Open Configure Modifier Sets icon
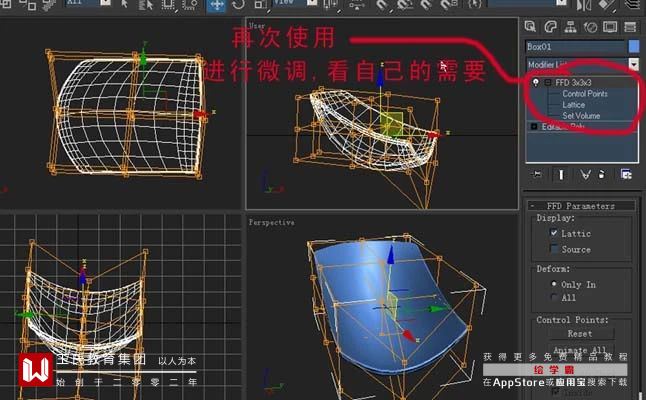Image resolution: width=646 pixels, height=400 pixels. point(626,175)
